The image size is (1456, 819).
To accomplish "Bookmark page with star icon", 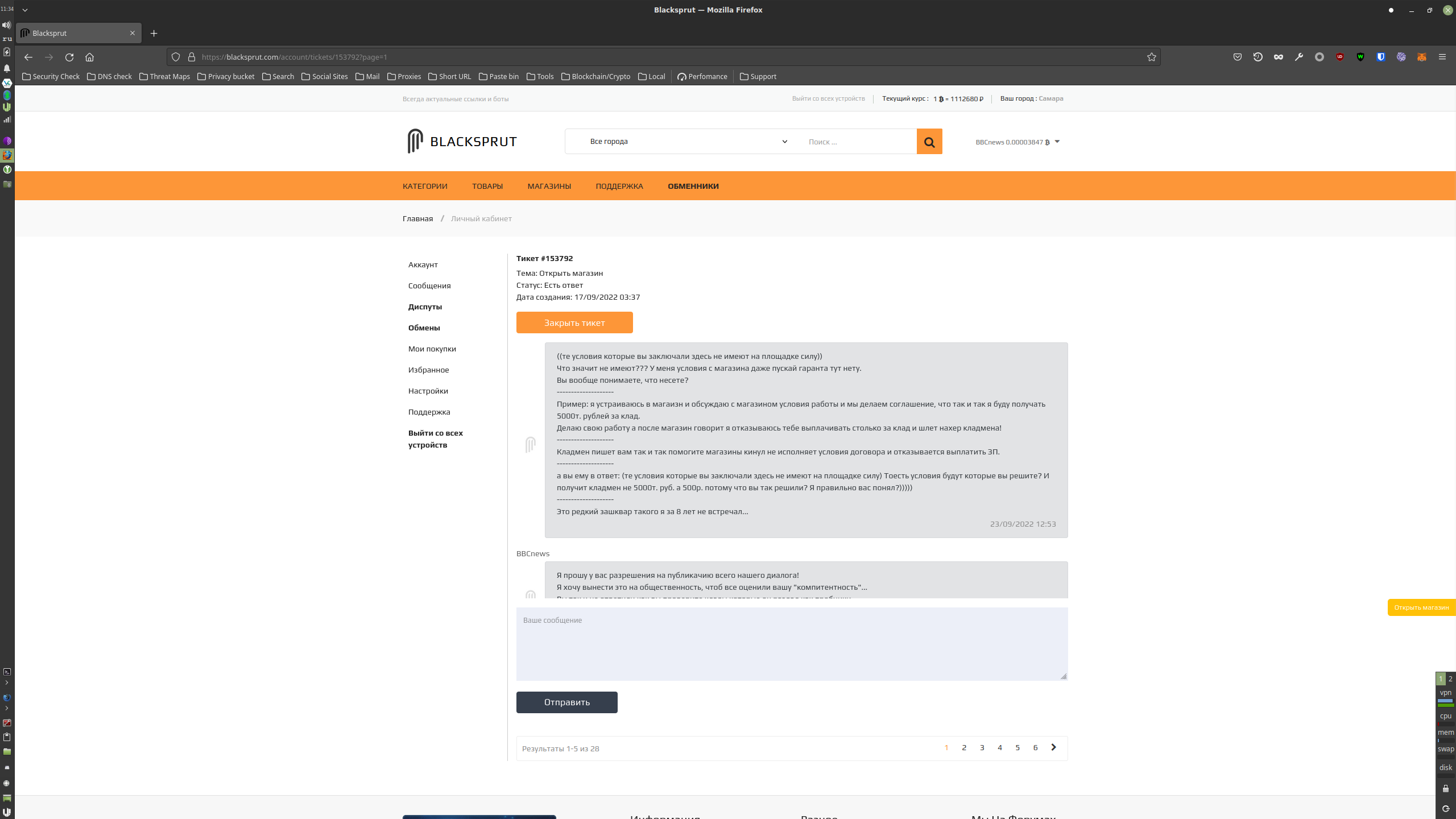I will (1152, 57).
